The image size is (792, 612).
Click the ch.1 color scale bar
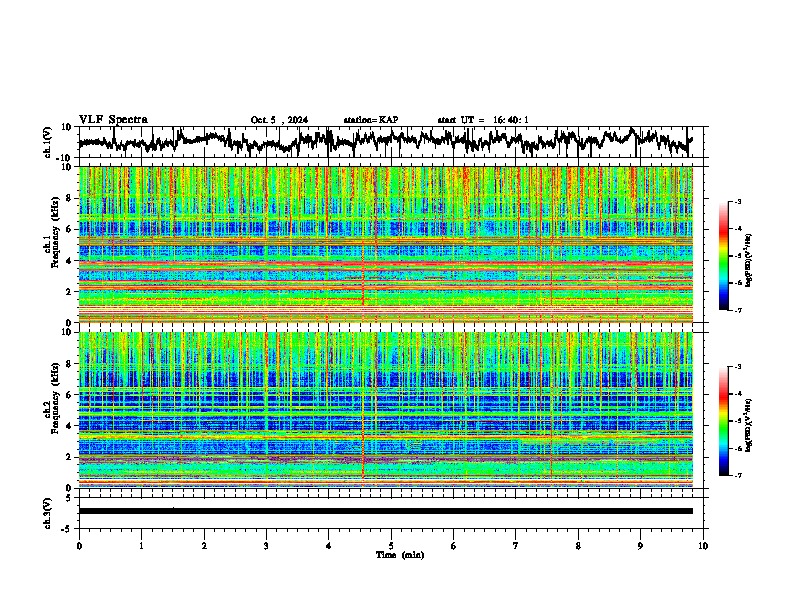[724, 255]
